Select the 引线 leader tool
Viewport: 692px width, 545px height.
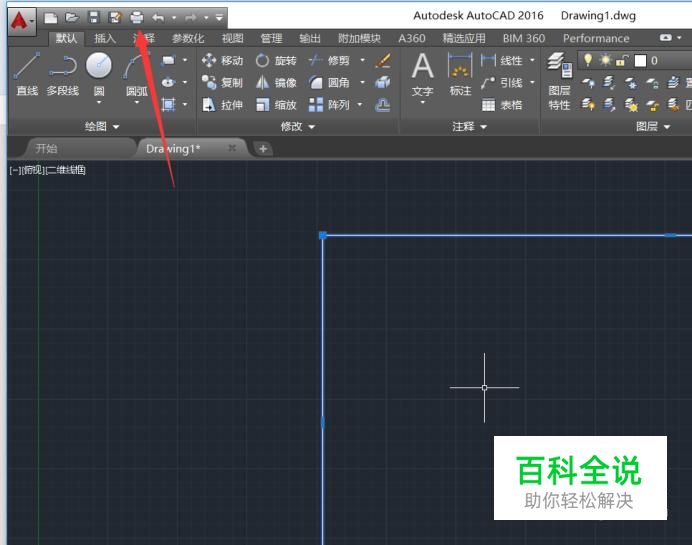502,83
